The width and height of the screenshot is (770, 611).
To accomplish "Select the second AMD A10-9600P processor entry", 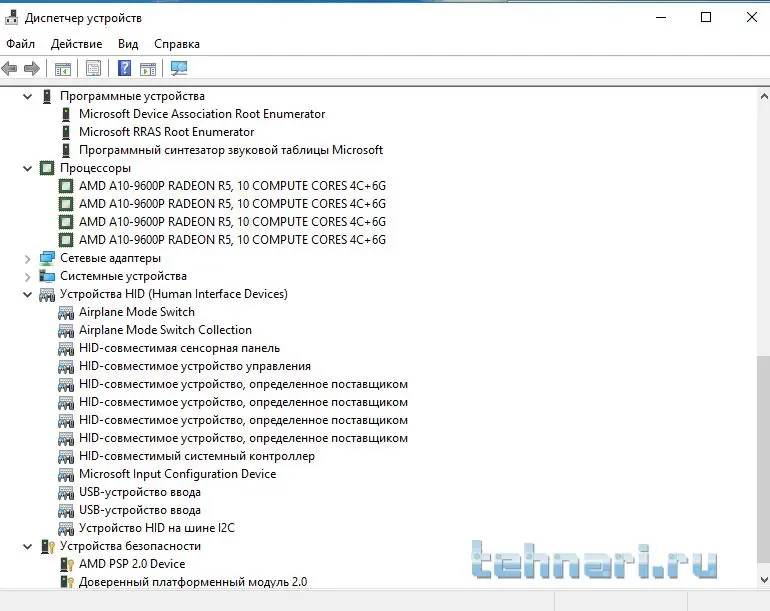I will [x=232, y=204].
